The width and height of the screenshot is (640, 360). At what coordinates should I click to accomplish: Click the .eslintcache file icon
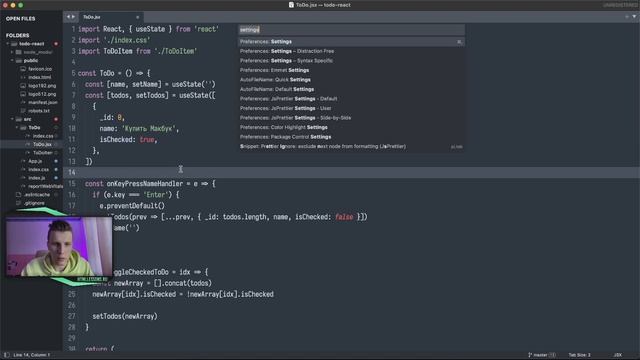[18, 195]
